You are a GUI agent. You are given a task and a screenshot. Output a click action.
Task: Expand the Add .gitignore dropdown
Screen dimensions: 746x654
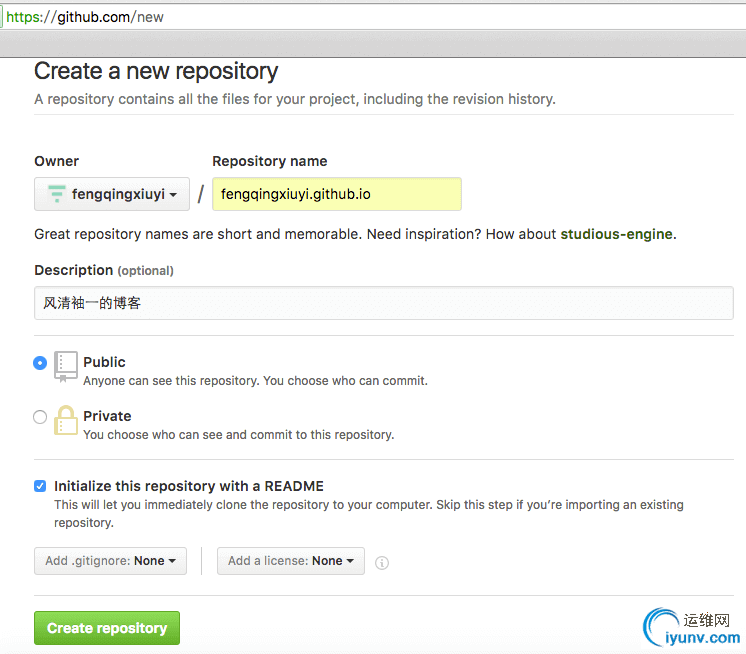(110, 561)
